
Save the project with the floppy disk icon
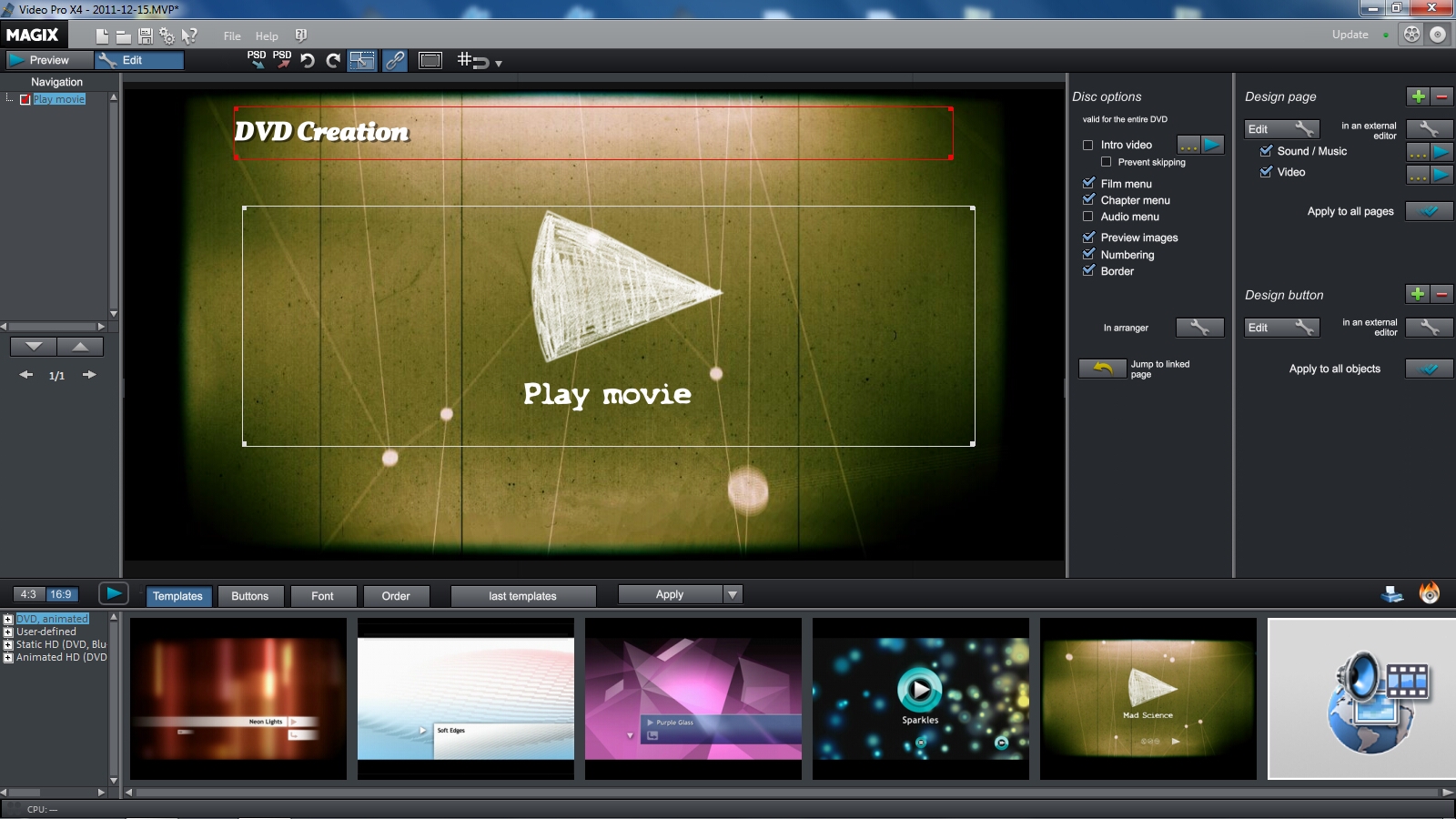(145, 36)
